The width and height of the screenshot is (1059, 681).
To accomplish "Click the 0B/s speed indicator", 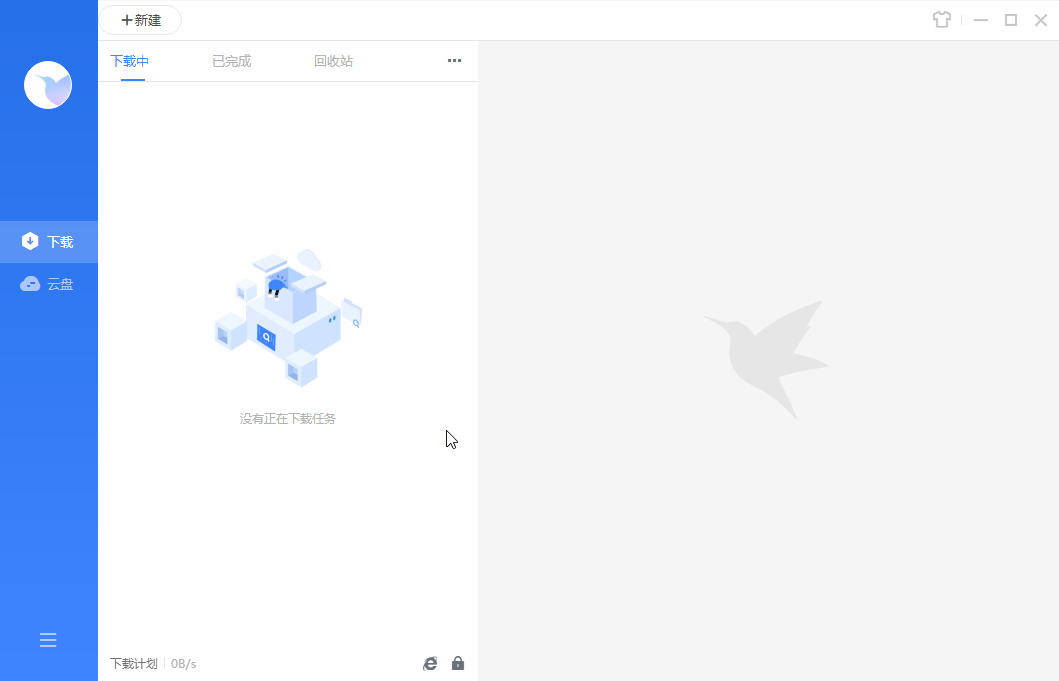I will coord(184,663).
